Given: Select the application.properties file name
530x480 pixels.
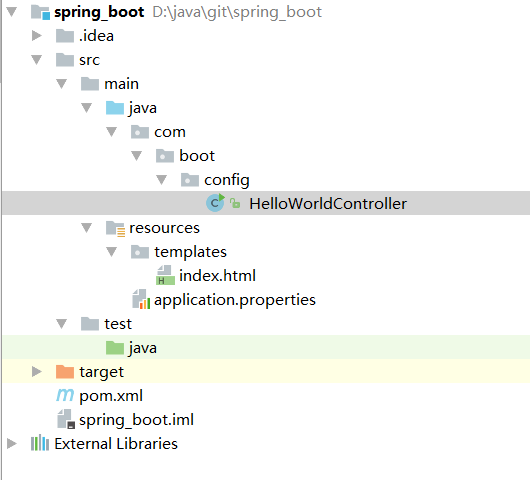Looking at the screenshot, I should coord(235,300).
